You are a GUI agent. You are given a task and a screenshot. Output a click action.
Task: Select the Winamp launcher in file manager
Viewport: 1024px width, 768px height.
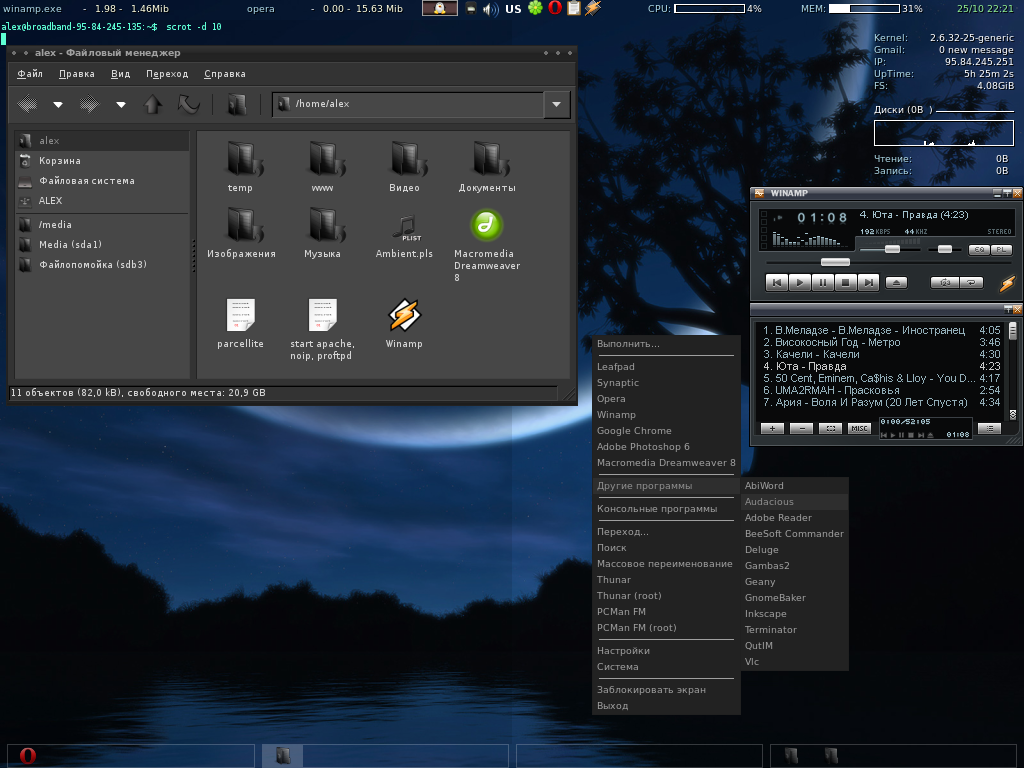404,315
